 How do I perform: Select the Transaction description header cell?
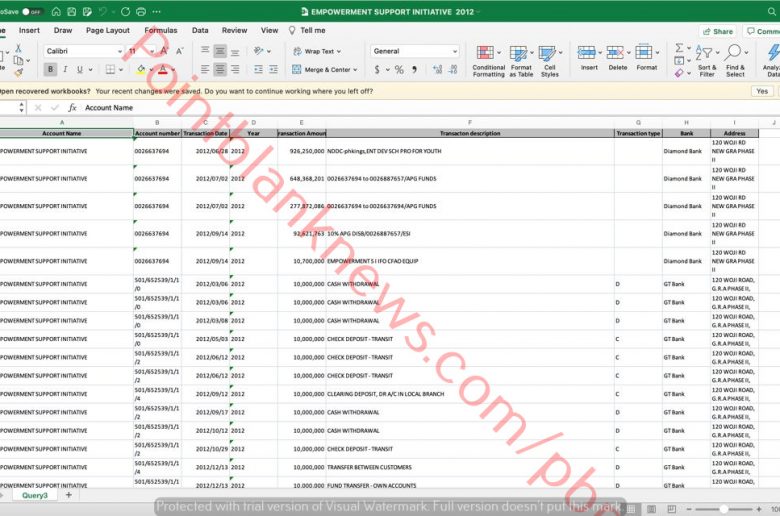click(x=469, y=133)
